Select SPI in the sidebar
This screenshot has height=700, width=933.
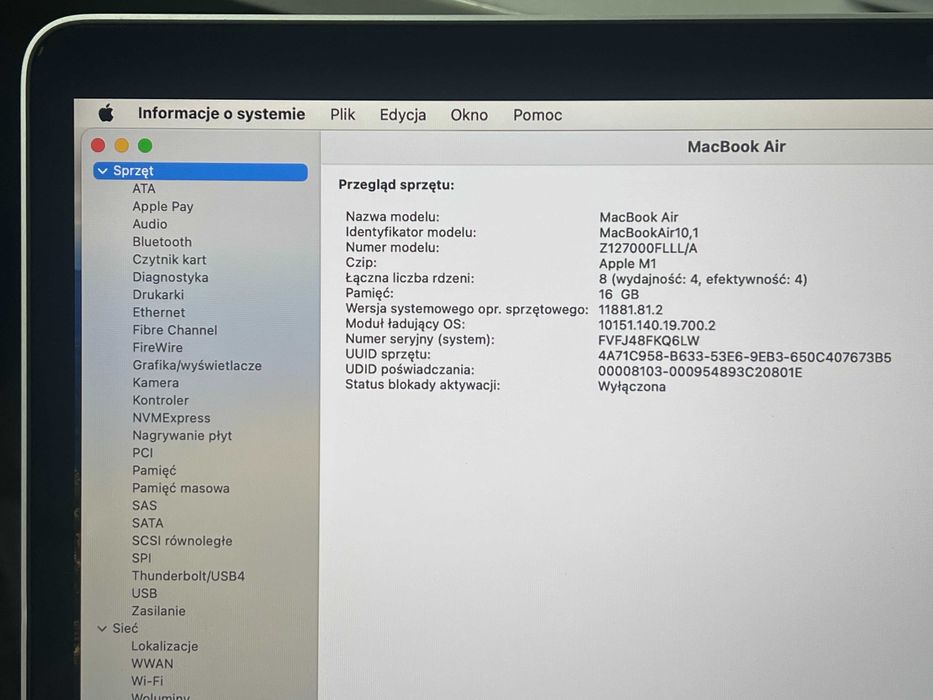(x=142, y=558)
